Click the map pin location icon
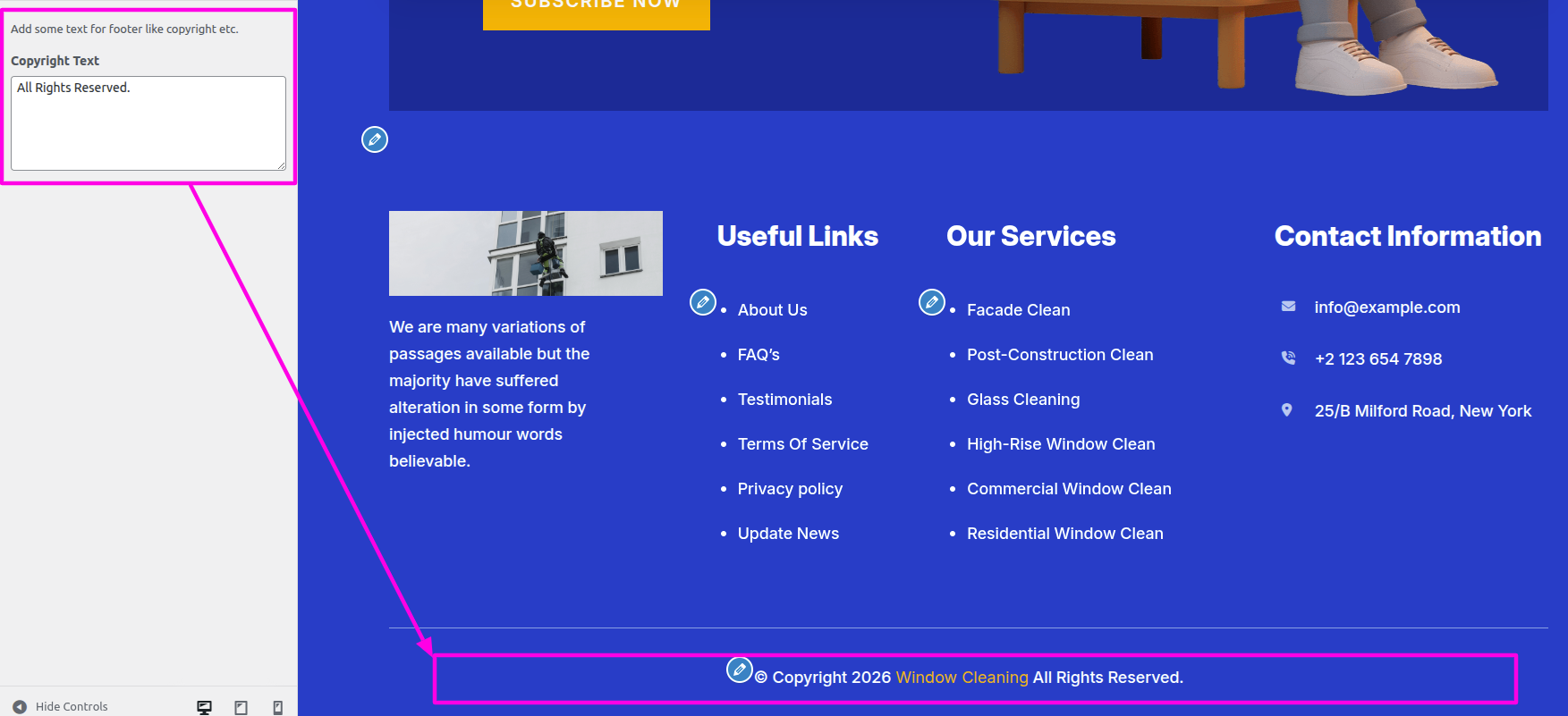 (x=1287, y=410)
